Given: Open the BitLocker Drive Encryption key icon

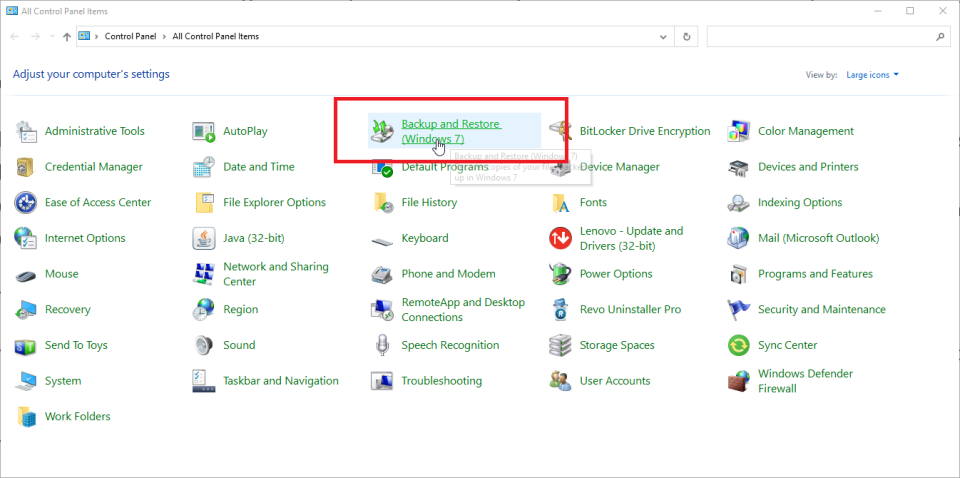Looking at the screenshot, I should (x=561, y=131).
